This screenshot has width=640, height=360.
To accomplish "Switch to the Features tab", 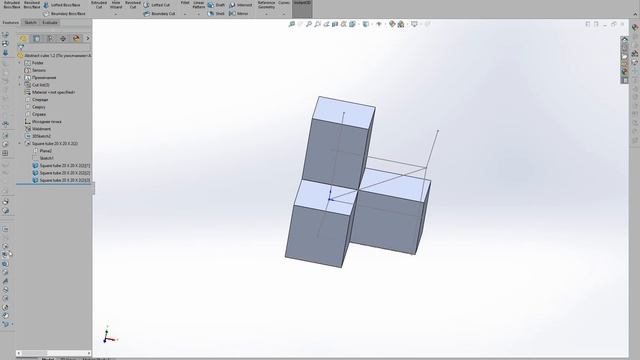I will pyautogui.click(x=11, y=22).
